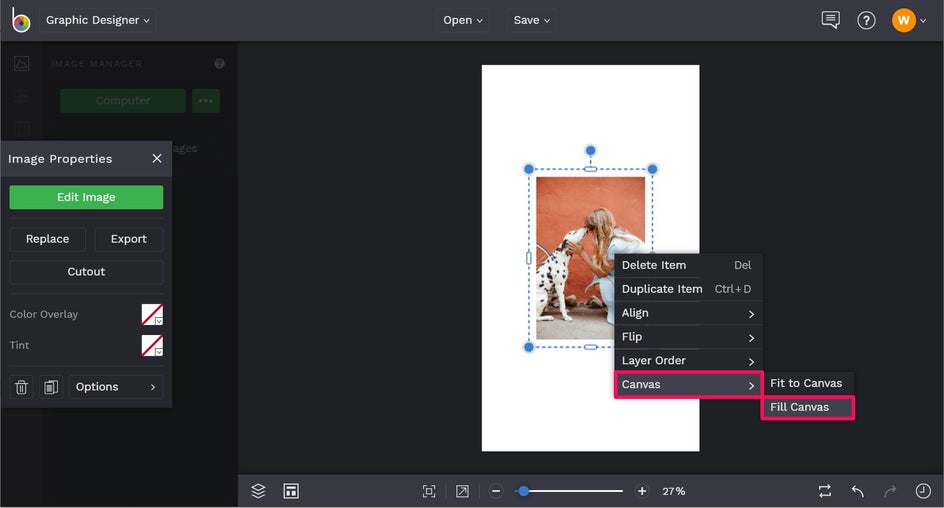
Task: Open the Graphic Designer dropdown
Action: tap(98, 20)
